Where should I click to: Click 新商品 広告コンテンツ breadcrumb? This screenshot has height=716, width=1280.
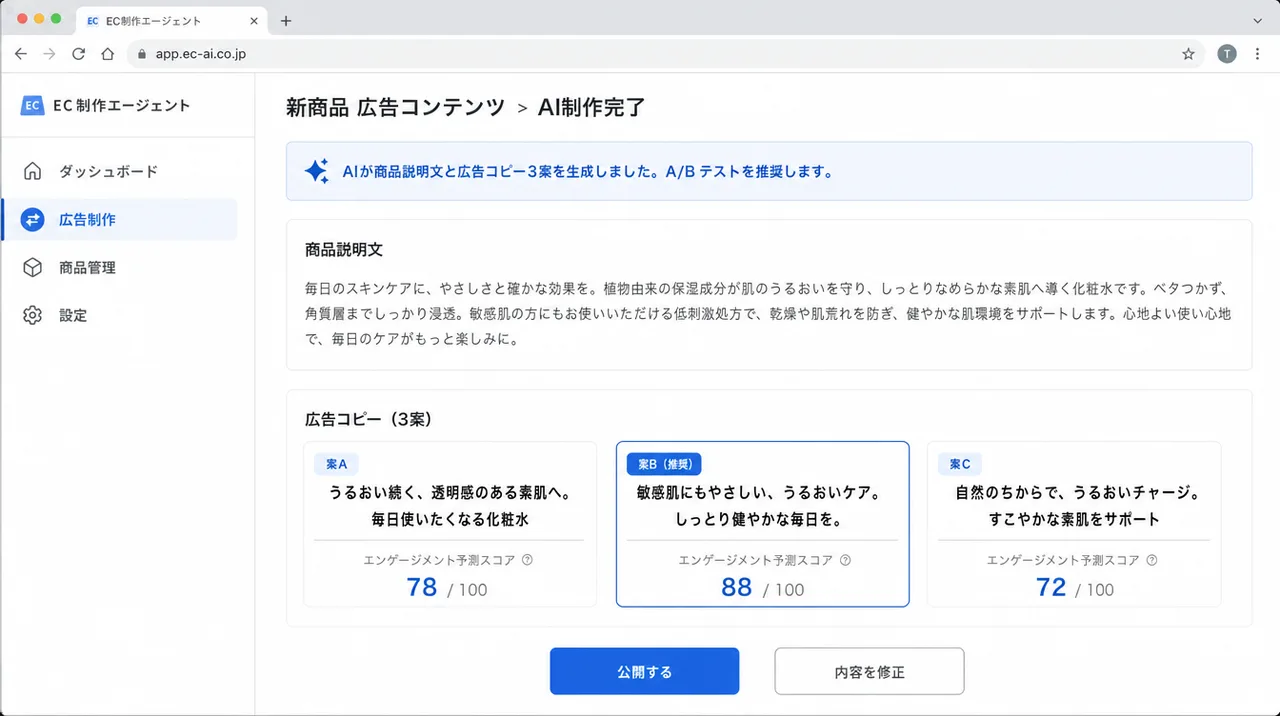395,108
